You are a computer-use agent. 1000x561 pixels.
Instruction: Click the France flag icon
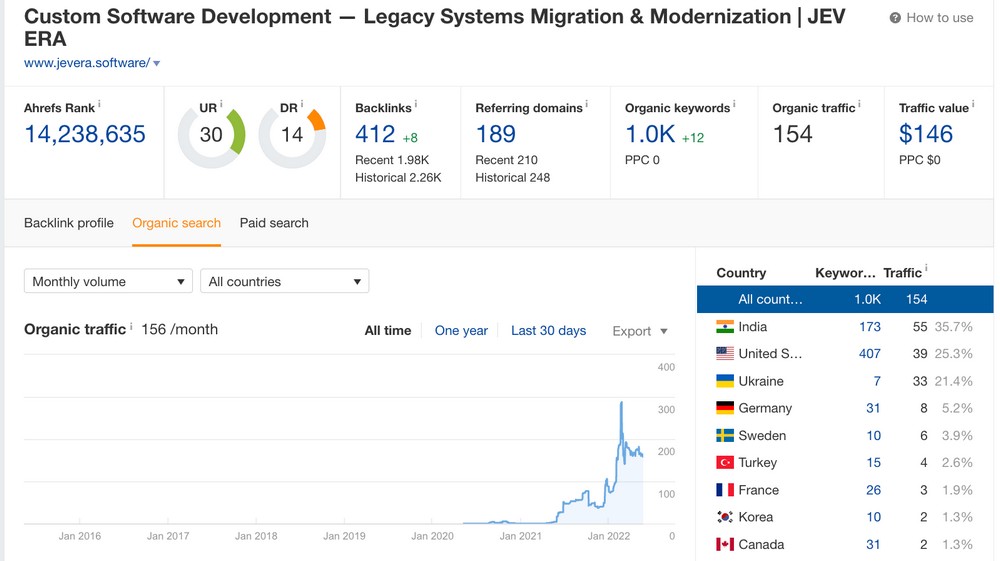coord(725,490)
